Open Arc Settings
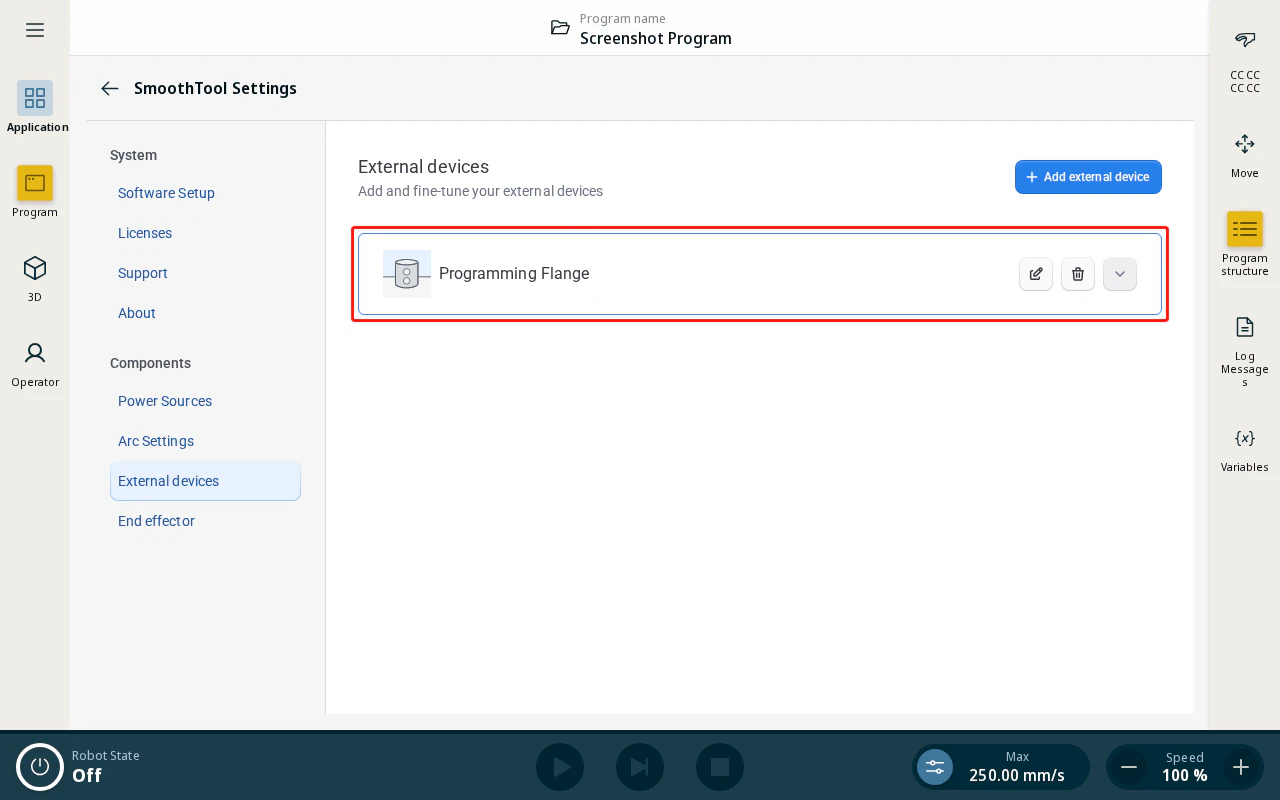The height and width of the screenshot is (800, 1280). point(156,441)
